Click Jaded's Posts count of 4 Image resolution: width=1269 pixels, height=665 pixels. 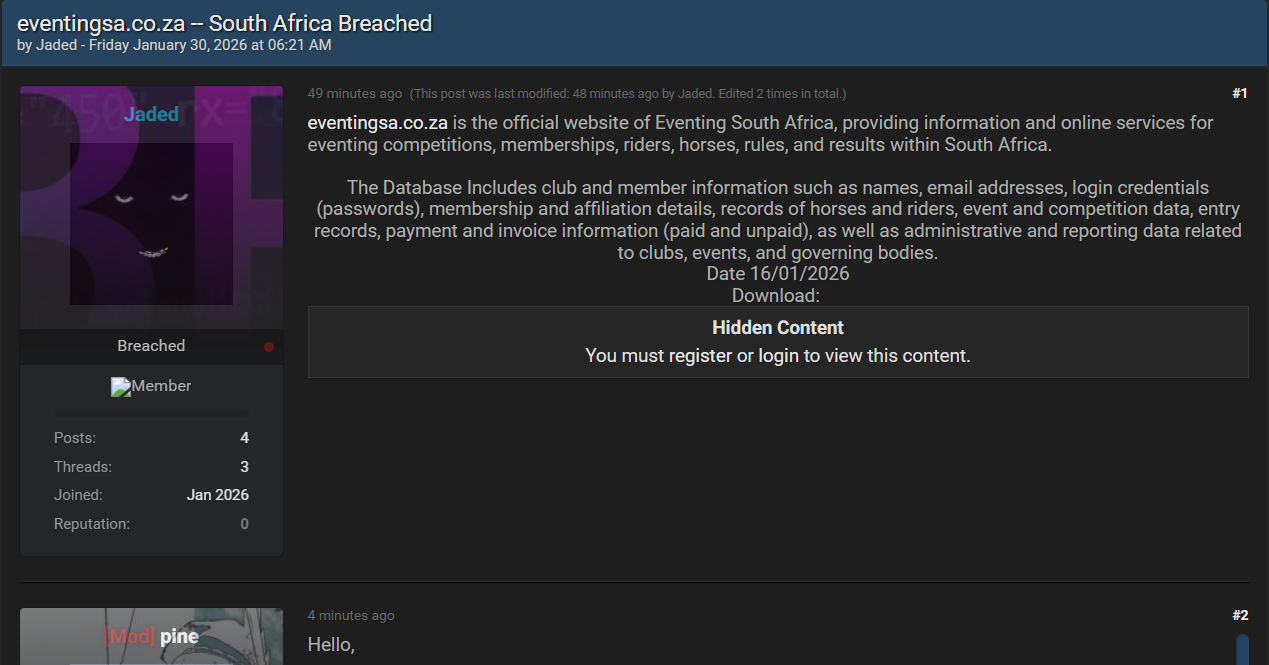coord(244,438)
